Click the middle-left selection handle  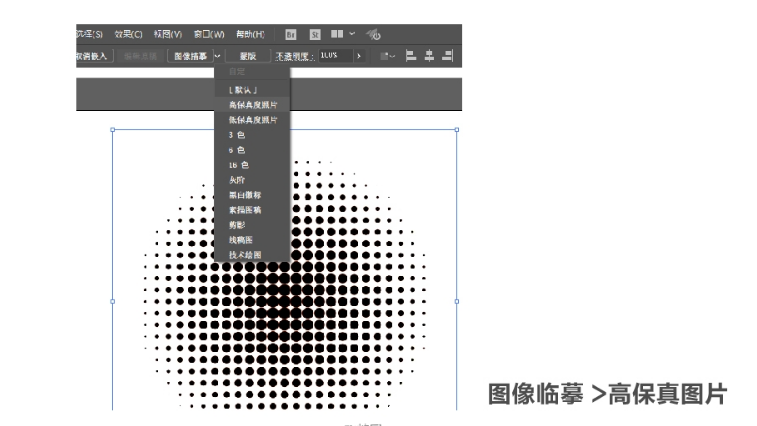[x=112, y=301]
